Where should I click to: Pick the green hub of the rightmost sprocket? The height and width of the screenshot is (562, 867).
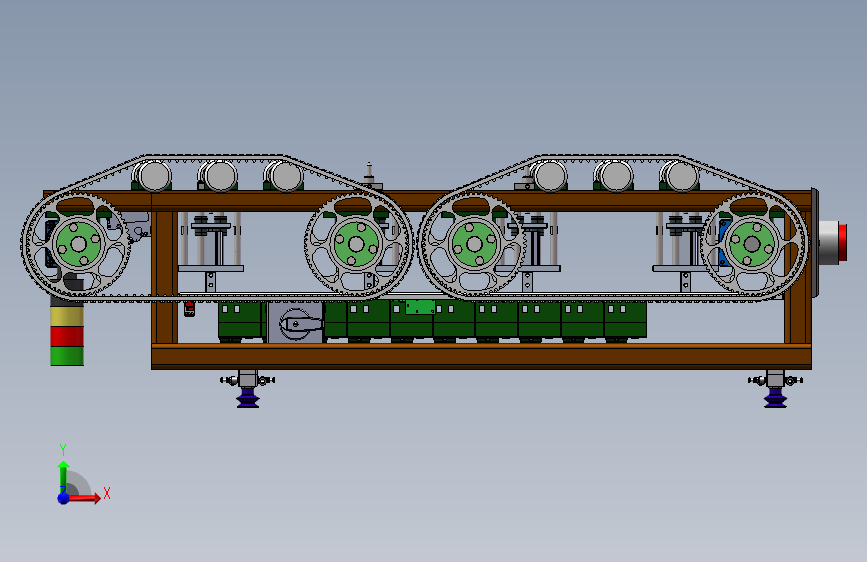tap(751, 244)
